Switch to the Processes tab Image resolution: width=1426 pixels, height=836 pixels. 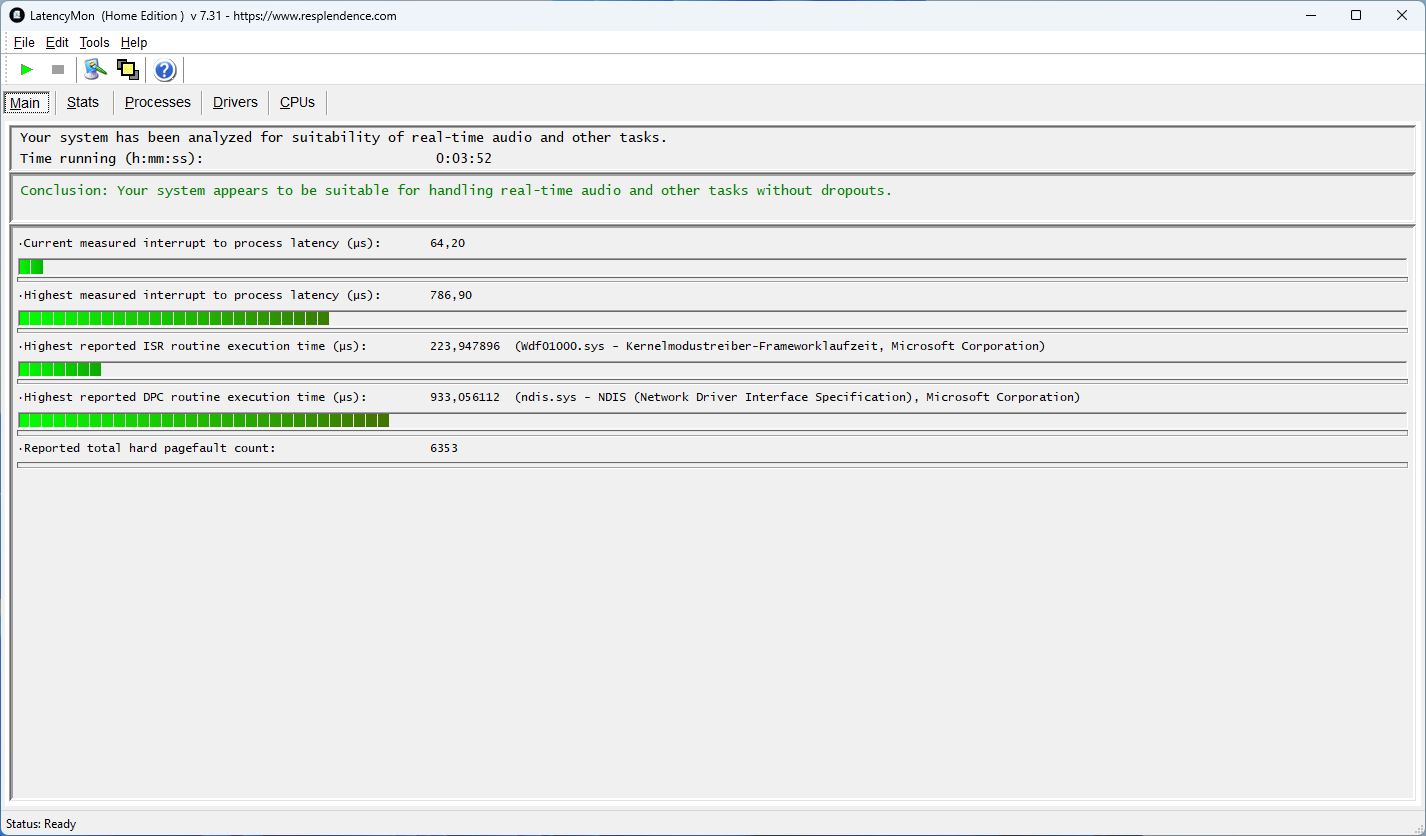pos(157,102)
